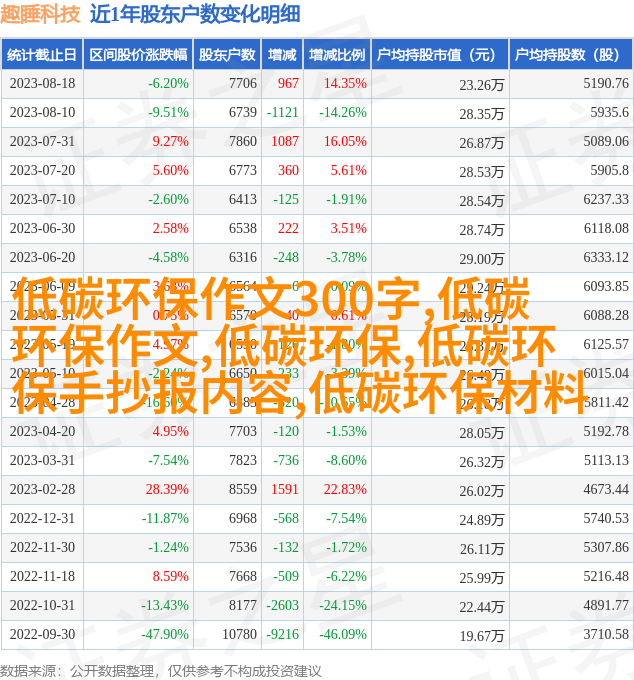Viewport: 634px width, 680px height.
Task: Click average shares value 6093.85
Action: pos(606,287)
